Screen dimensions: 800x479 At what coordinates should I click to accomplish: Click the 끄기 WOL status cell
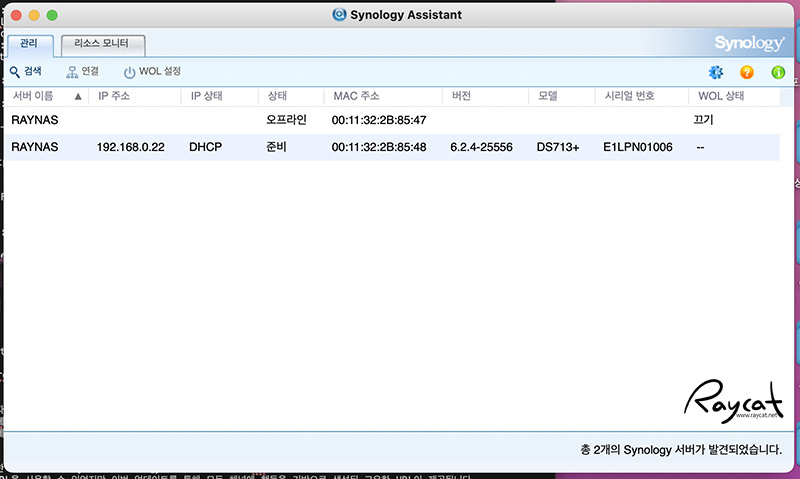(x=704, y=120)
